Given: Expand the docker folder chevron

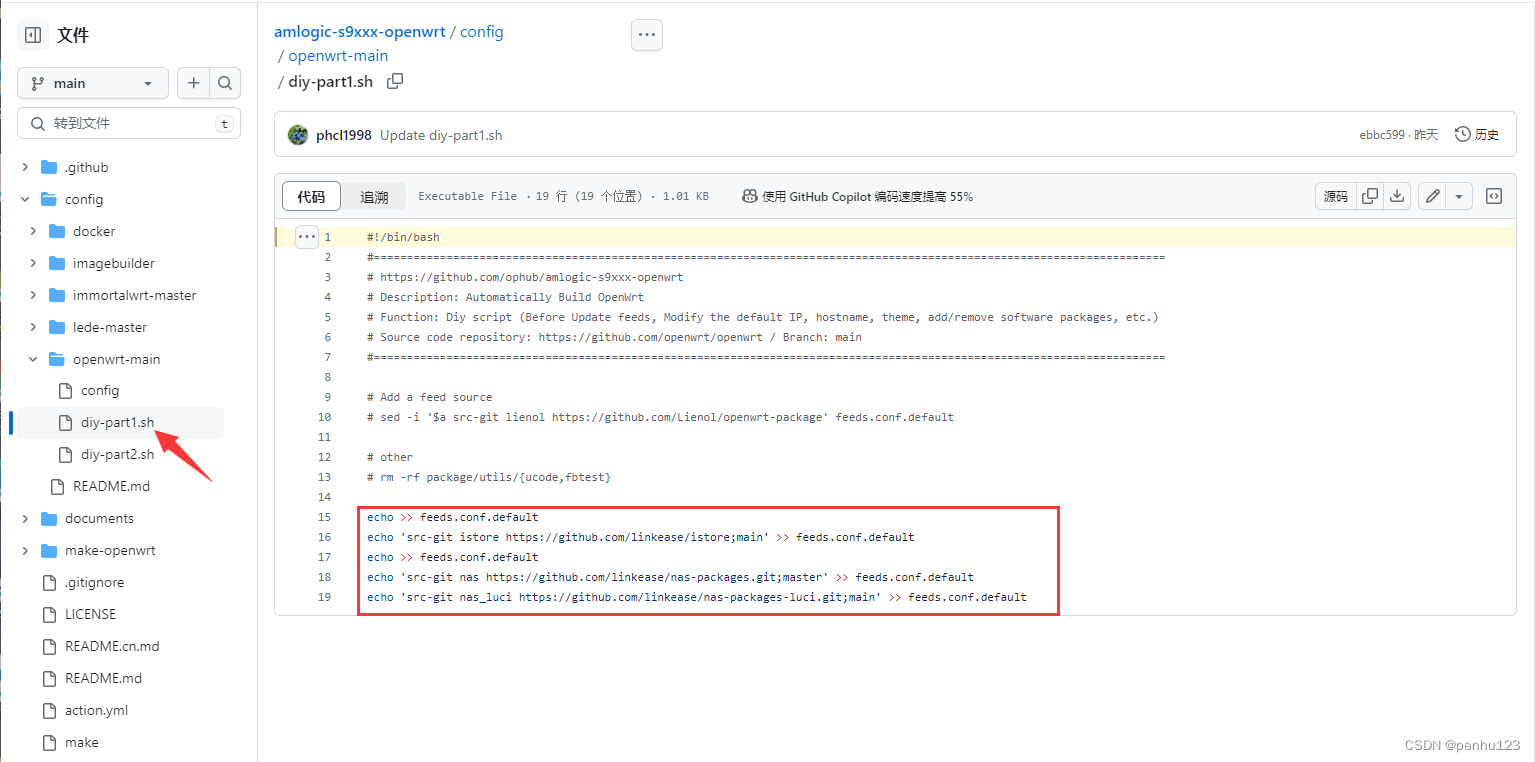Looking at the screenshot, I should tap(33, 231).
